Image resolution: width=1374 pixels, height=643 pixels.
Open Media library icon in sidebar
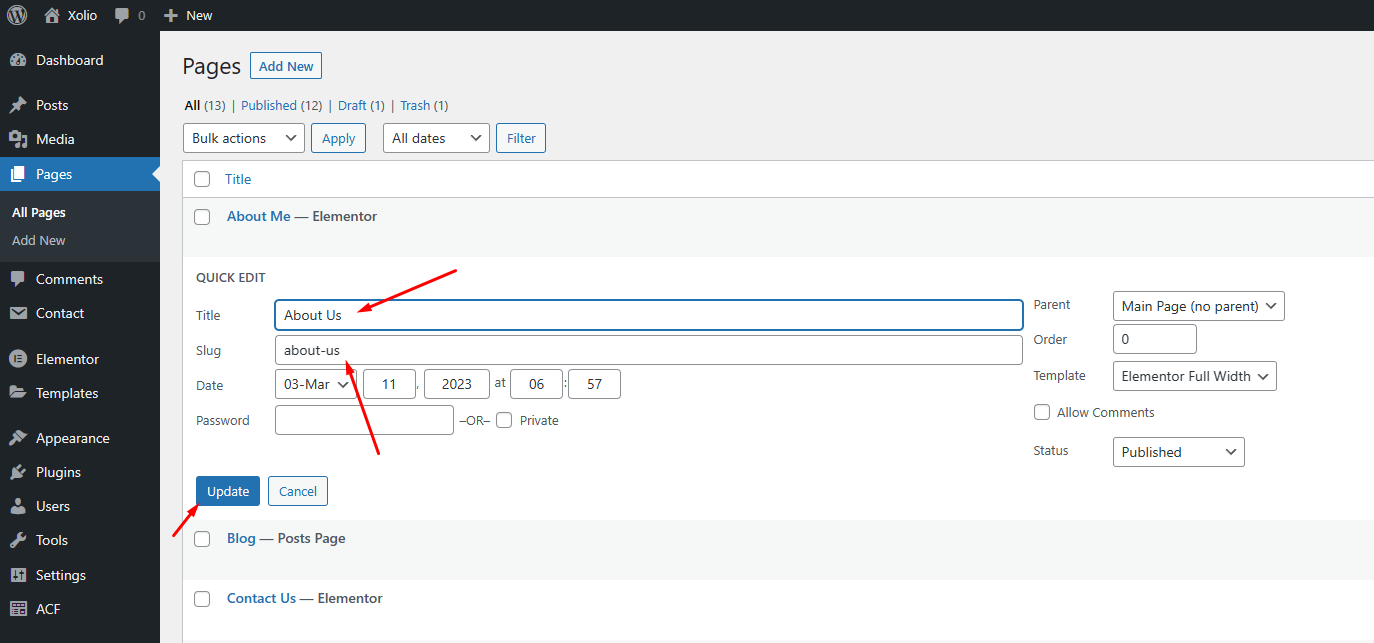tap(18, 139)
